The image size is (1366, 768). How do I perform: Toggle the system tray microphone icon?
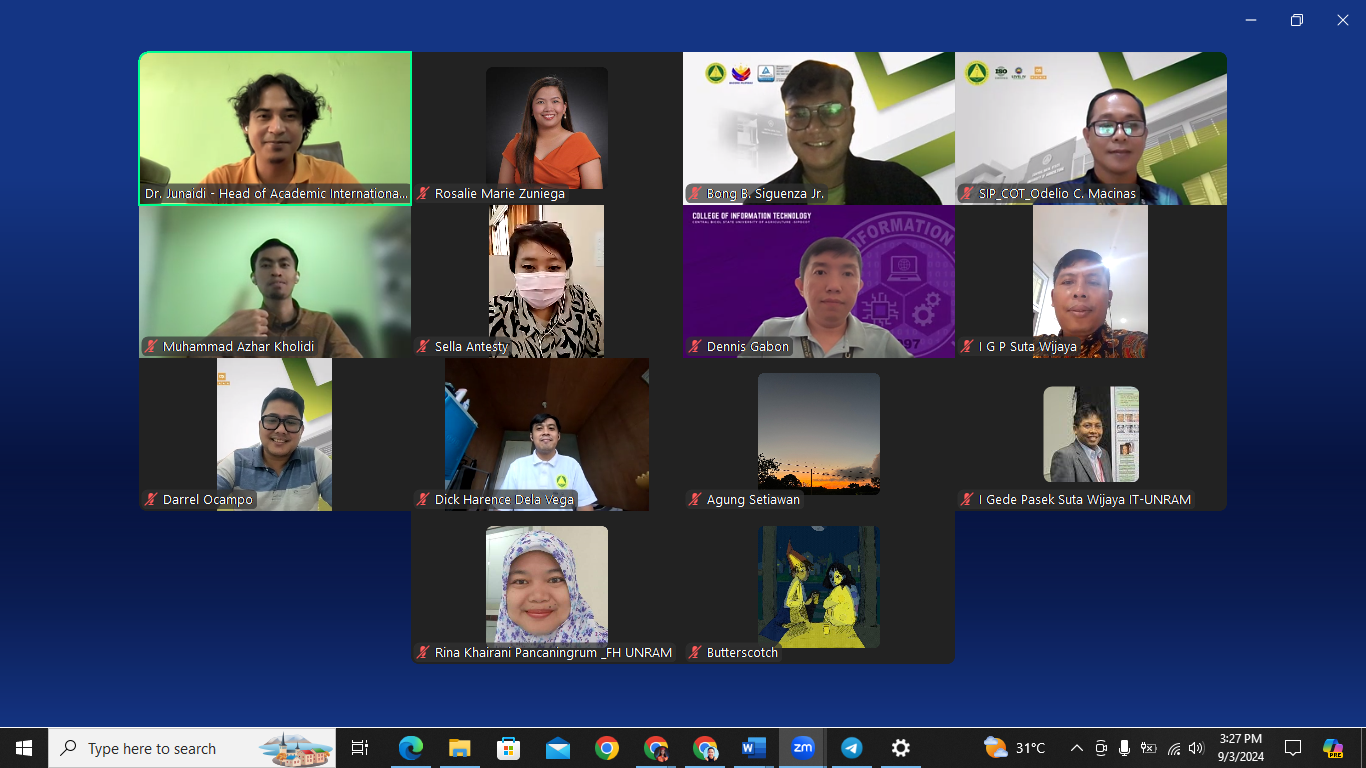coord(1125,748)
